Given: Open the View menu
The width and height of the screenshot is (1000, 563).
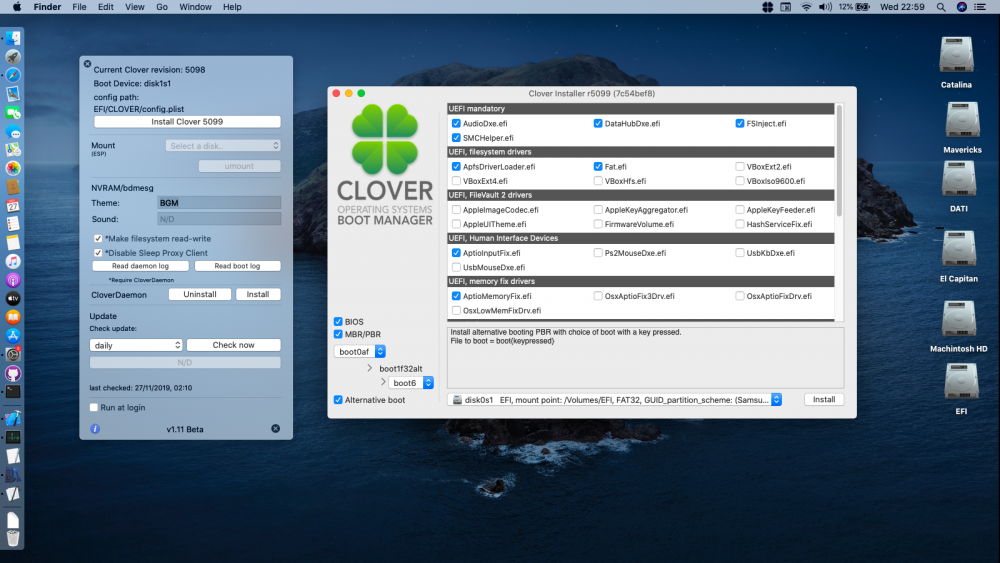Looking at the screenshot, I should 135,7.
